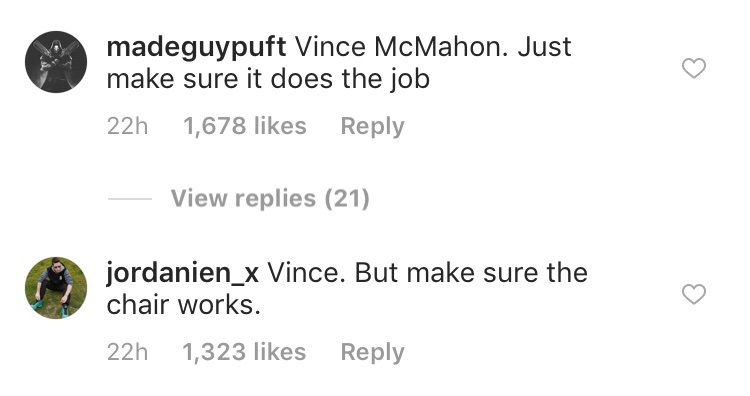Expand View replies (21)
This screenshot has height=396, width=750.
point(270,198)
